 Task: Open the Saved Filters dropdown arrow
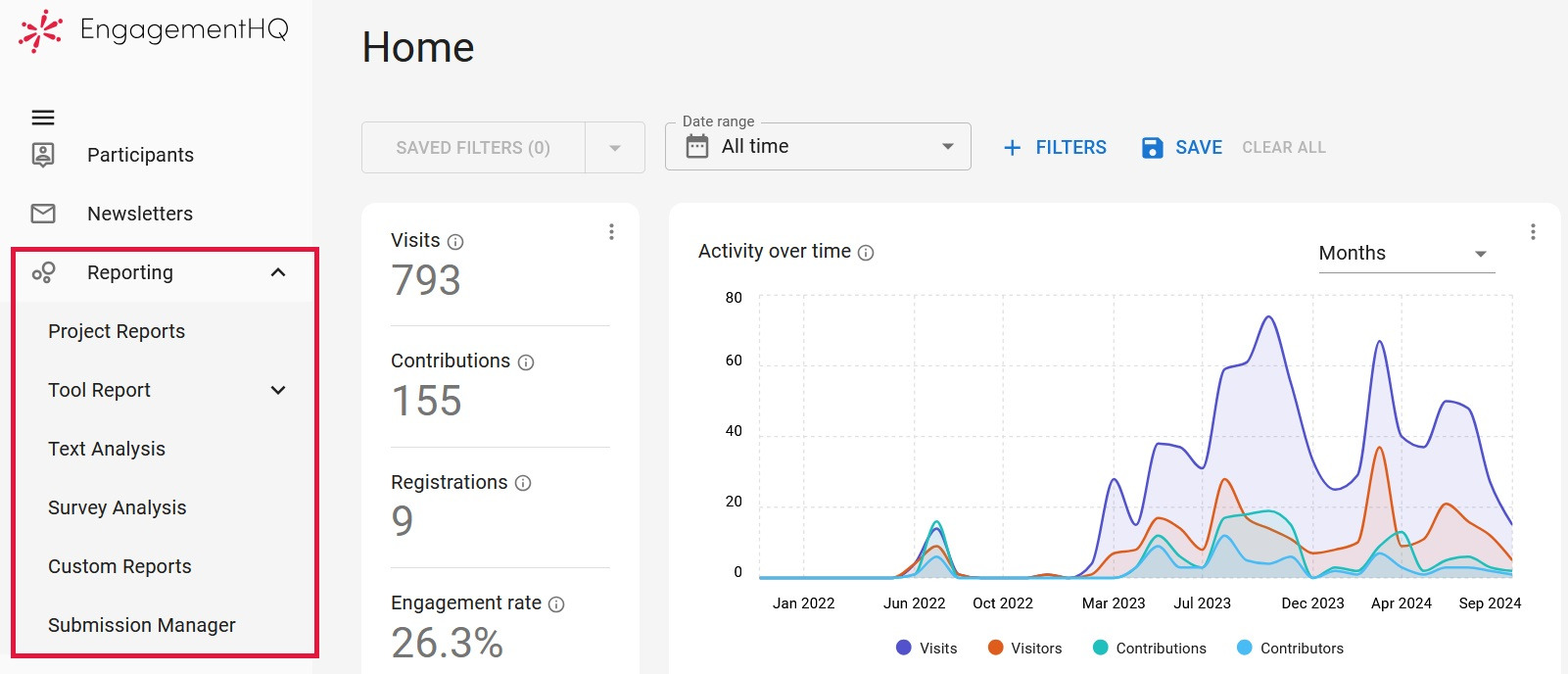coord(615,148)
